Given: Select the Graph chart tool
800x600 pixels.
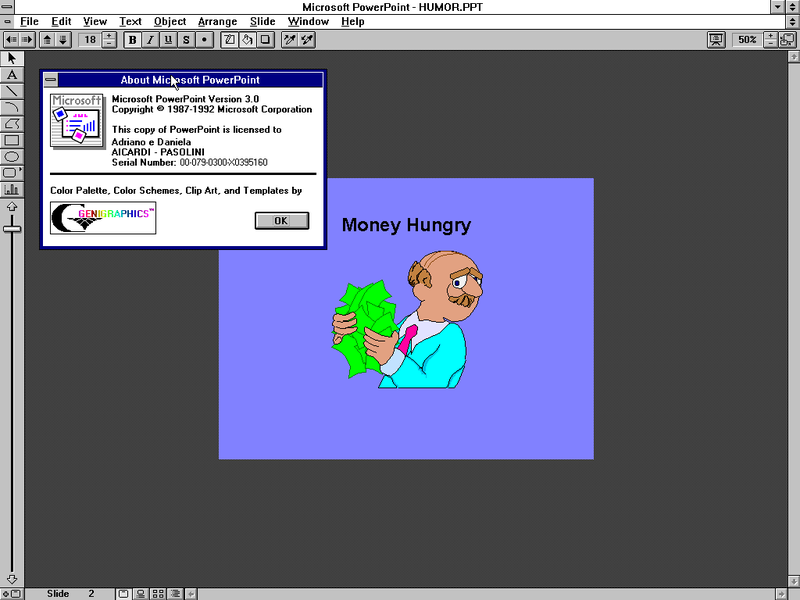Looking at the screenshot, I should coord(12,189).
